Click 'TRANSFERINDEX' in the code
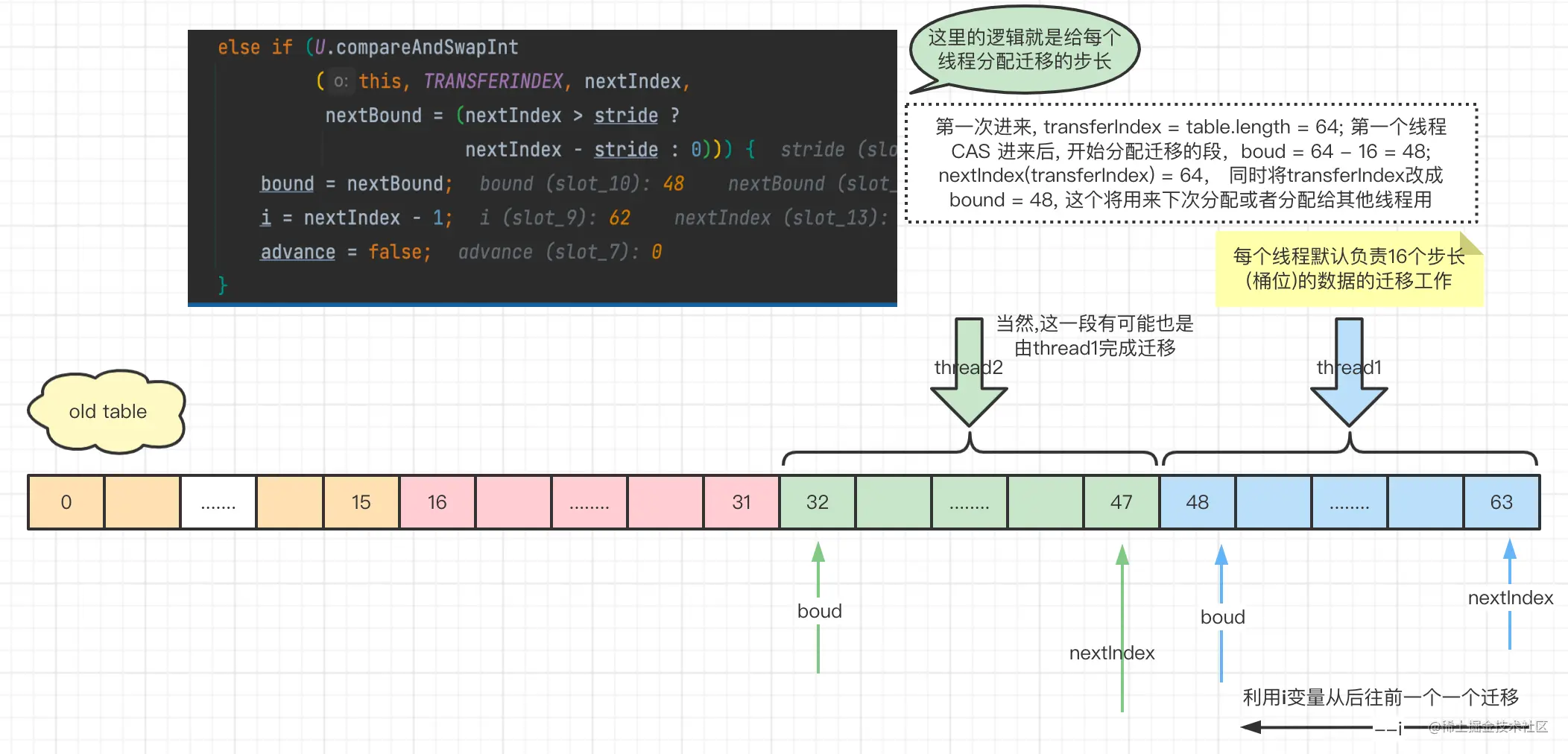Viewport: 1568px width, 754px height. point(493,81)
